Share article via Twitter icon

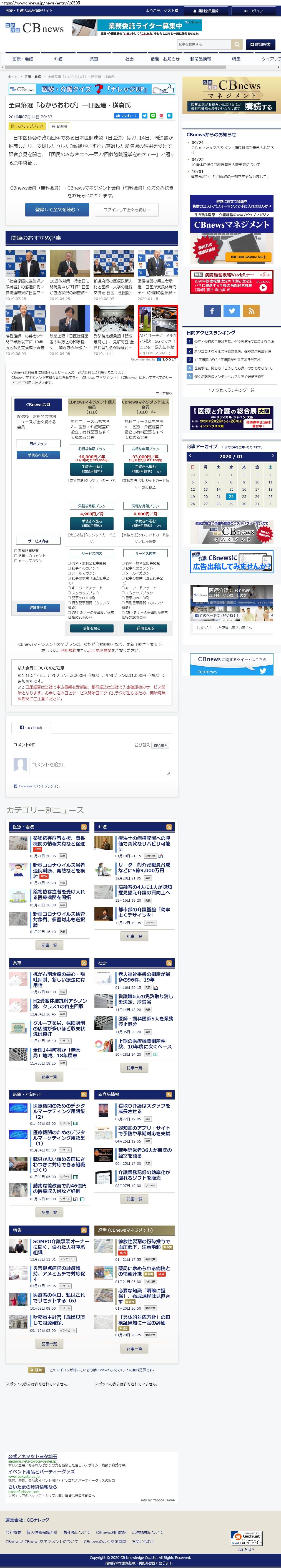click(144, 116)
